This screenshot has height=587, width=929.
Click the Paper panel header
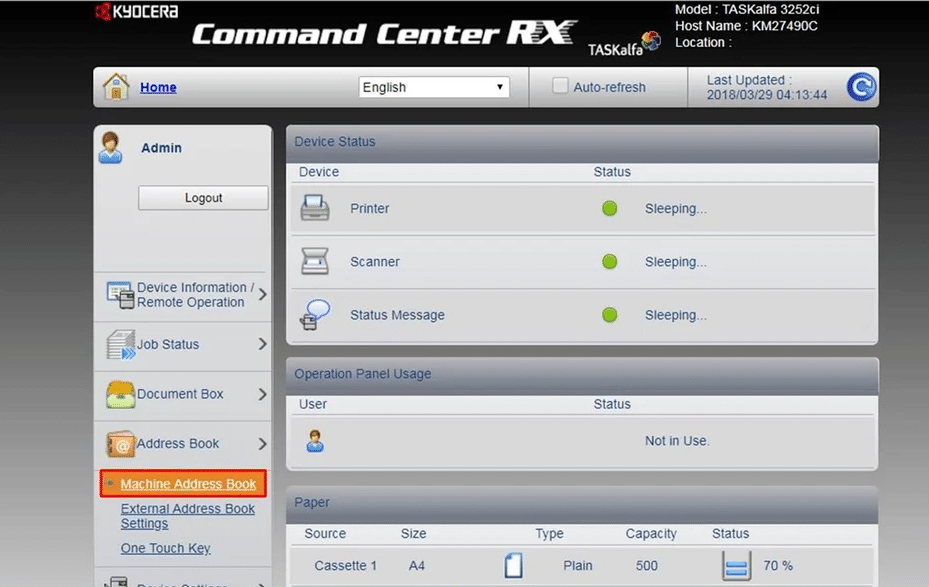click(x=582, y=503)
